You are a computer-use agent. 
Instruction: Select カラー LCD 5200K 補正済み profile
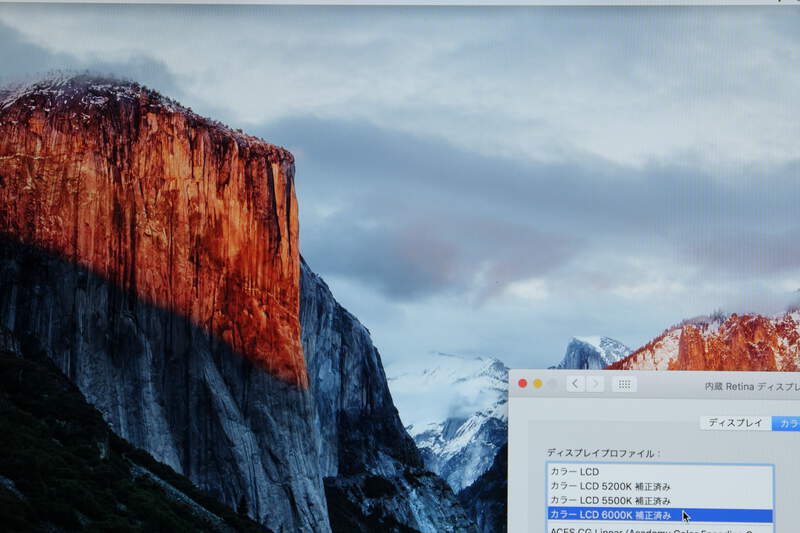[660, 487]
